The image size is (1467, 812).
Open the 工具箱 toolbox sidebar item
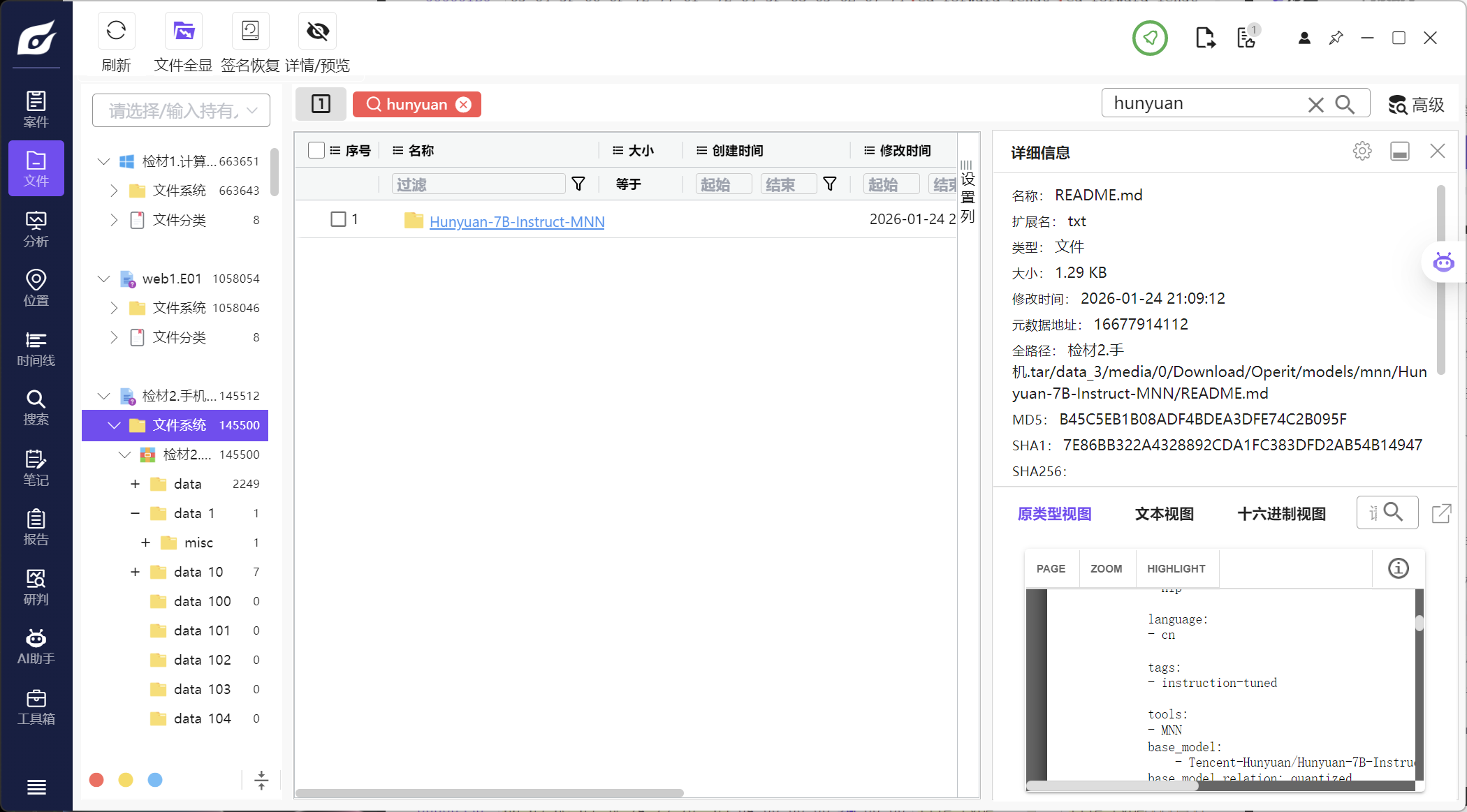[x=36, y=707]
